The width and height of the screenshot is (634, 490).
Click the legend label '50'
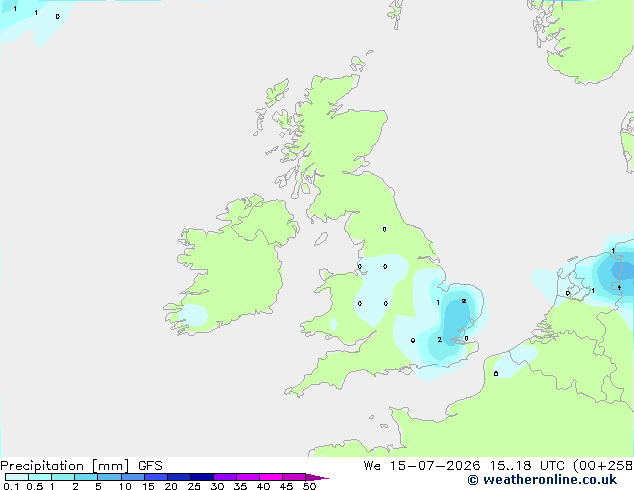click(309, 486)
